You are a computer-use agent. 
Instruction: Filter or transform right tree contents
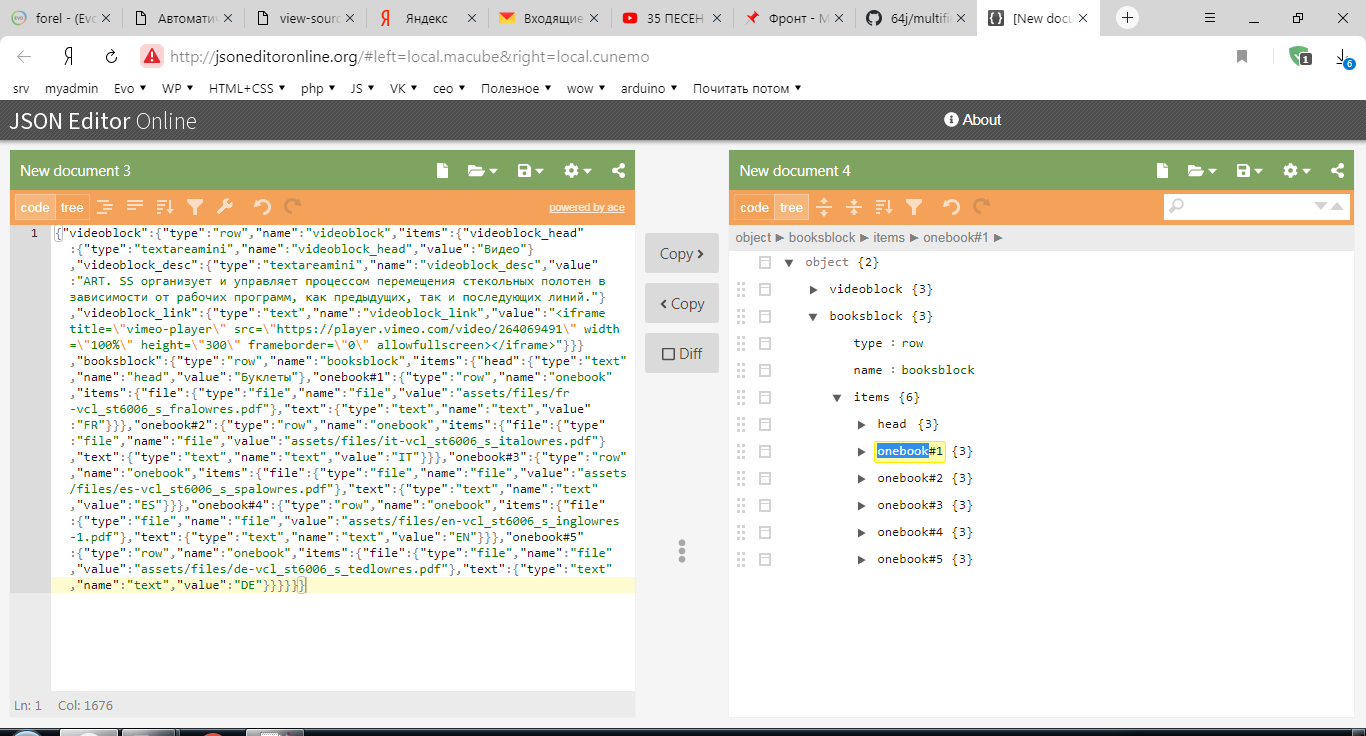click(914, 207)
